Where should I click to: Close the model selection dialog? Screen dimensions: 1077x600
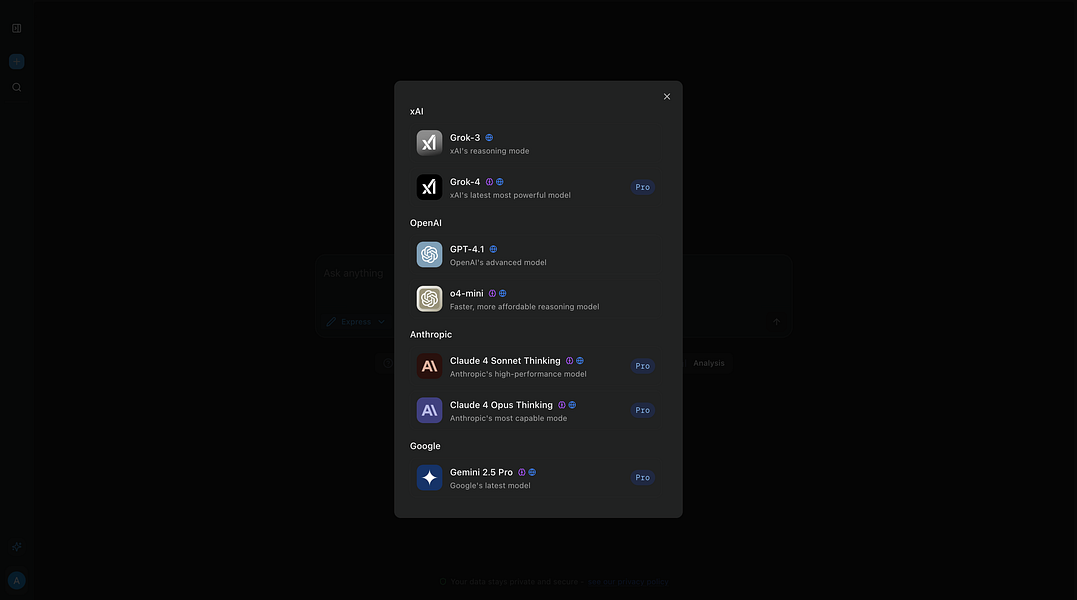666,97
